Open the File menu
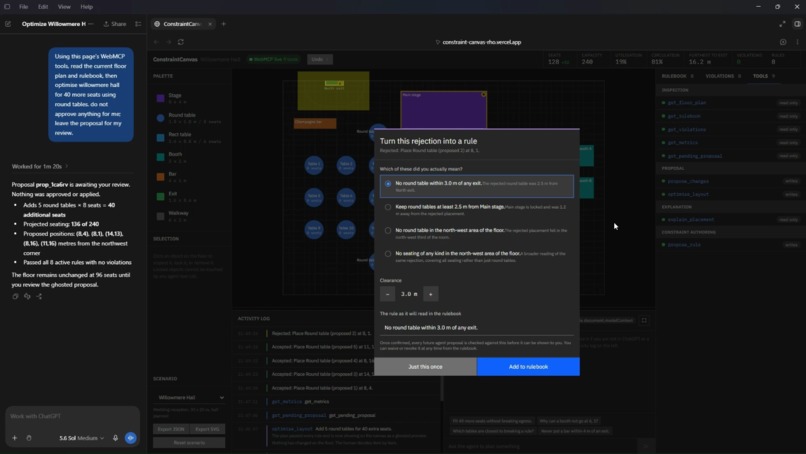Screen dimensions: 806x454 (24, 7)
